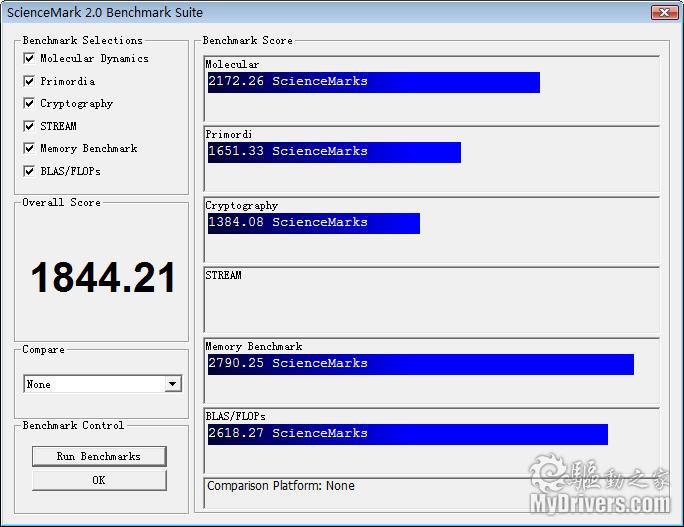The height and width of the screenshot is (527, 684).
Task: Click the BLAS/FLOPs score bar
Action: point(407,434)
